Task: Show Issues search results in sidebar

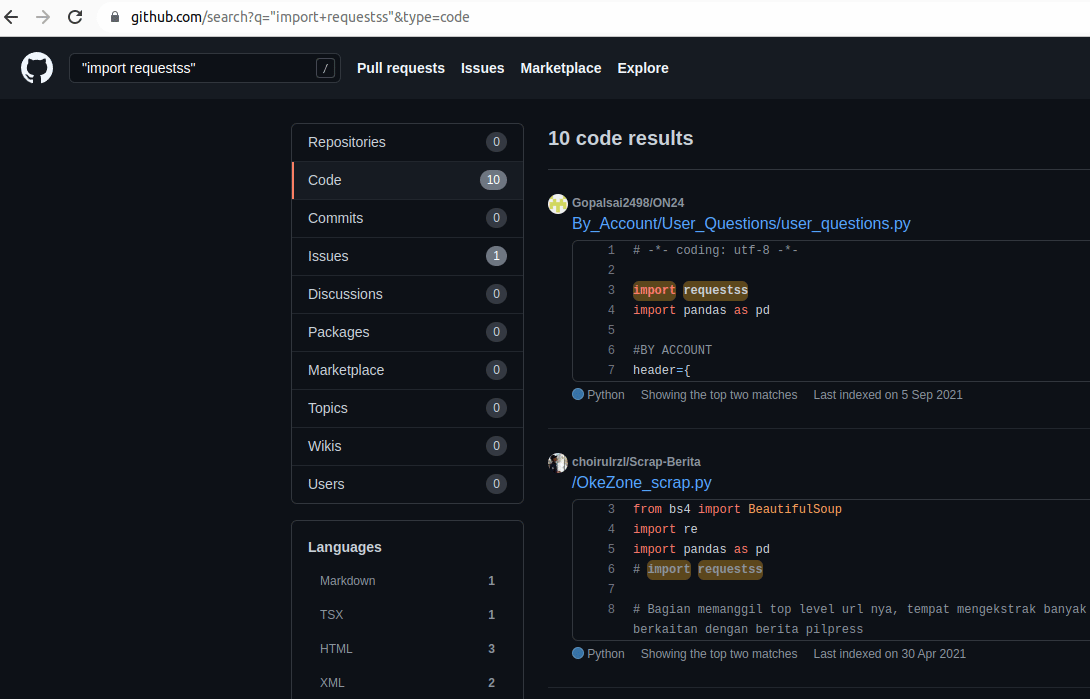Action: (328, 256)
